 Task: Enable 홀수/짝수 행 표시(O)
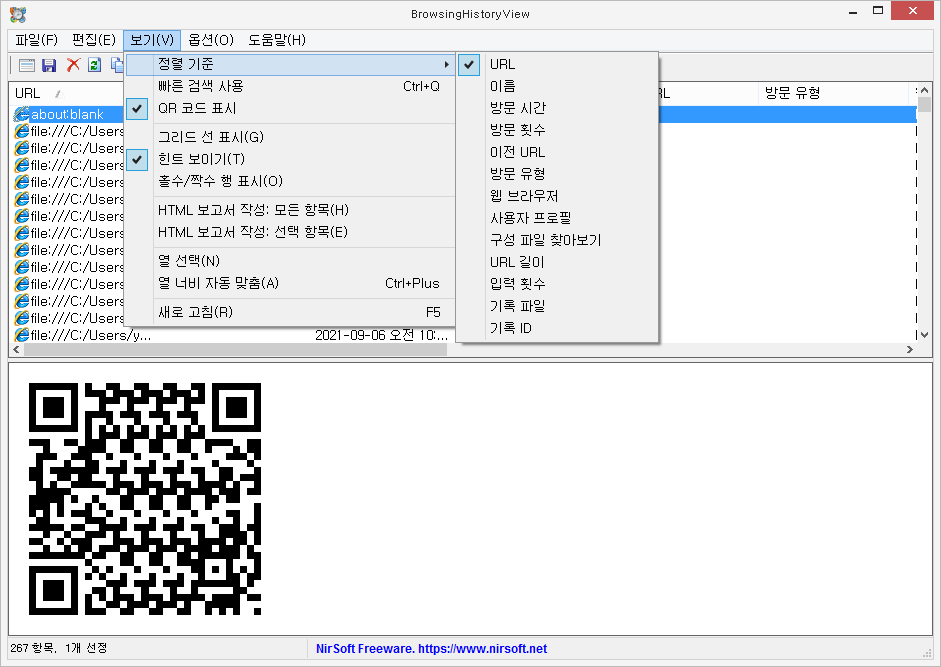click(x=290, y=181)
